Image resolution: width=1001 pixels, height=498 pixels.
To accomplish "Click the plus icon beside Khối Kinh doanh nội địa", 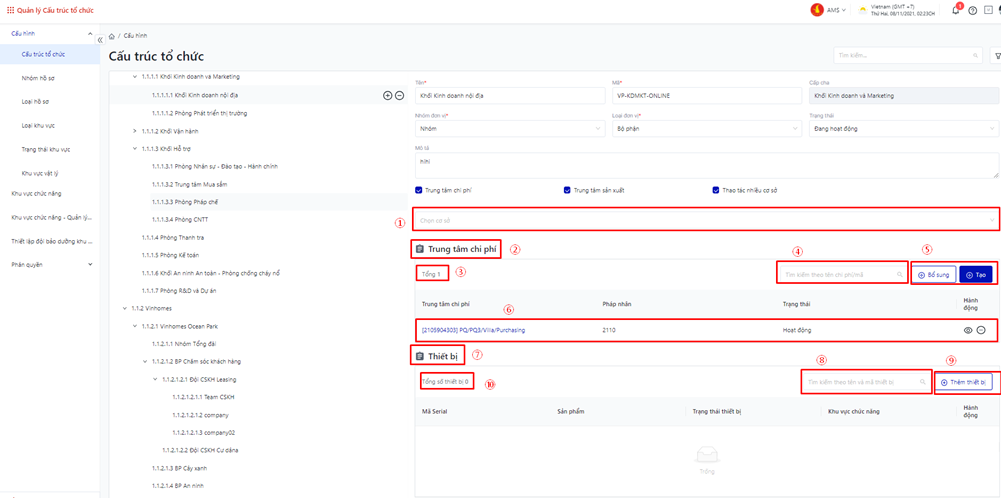I will click(388, 95).
